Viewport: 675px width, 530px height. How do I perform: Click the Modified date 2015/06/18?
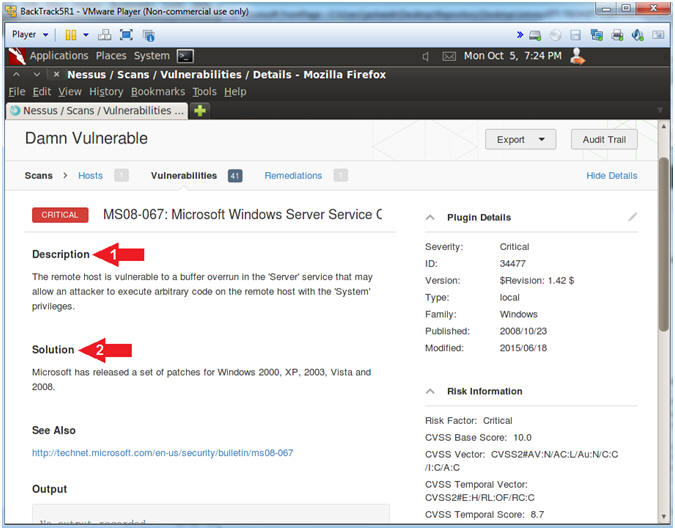(523, 348)
